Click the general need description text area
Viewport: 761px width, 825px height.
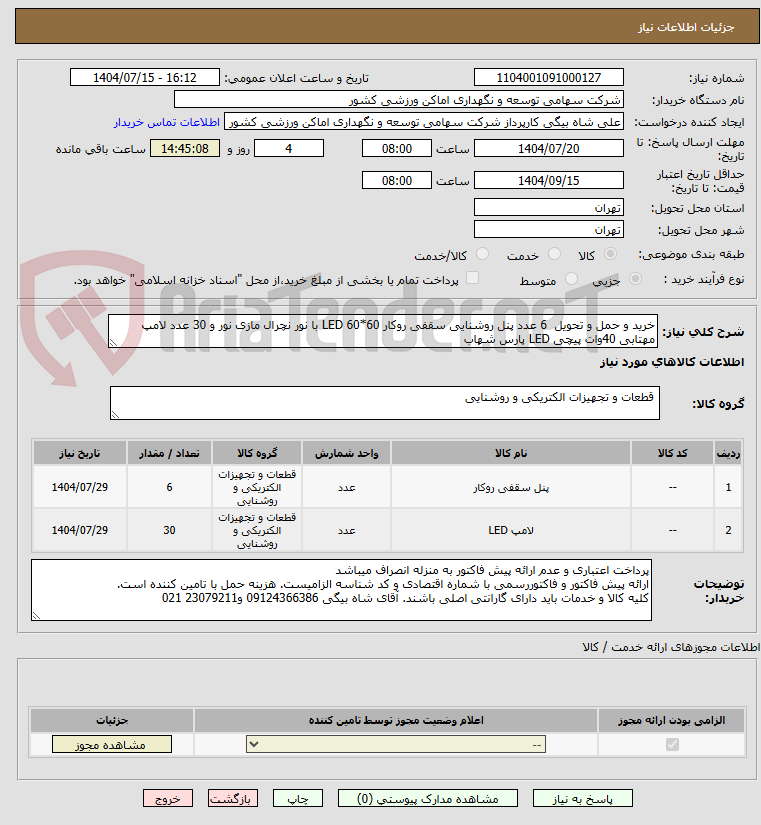[x=383, y=331]
